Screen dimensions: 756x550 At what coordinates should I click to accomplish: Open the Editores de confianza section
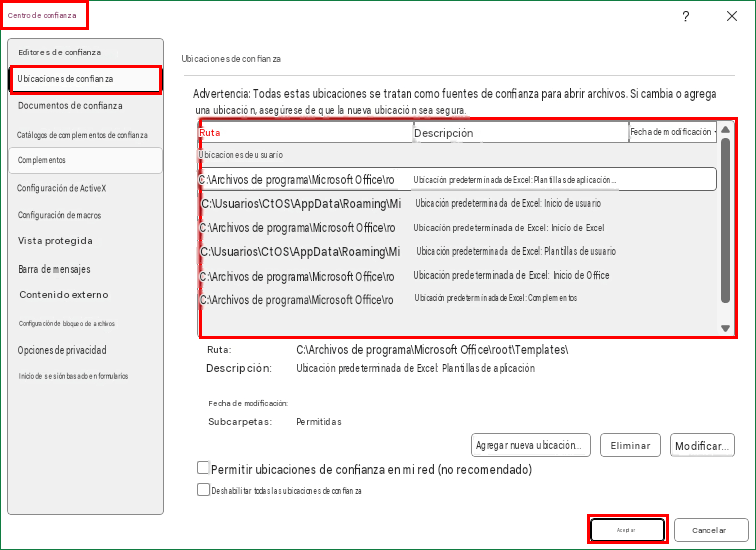click(x=59, y=52)
